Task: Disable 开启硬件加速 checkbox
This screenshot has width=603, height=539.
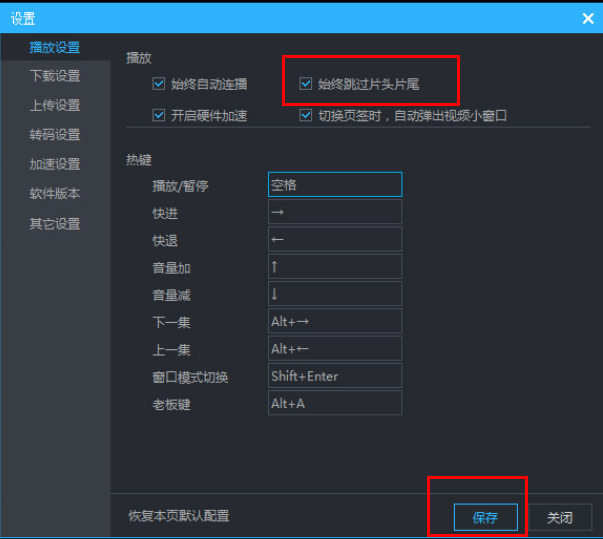Action: pyautogui.click(x=159, y=115)
